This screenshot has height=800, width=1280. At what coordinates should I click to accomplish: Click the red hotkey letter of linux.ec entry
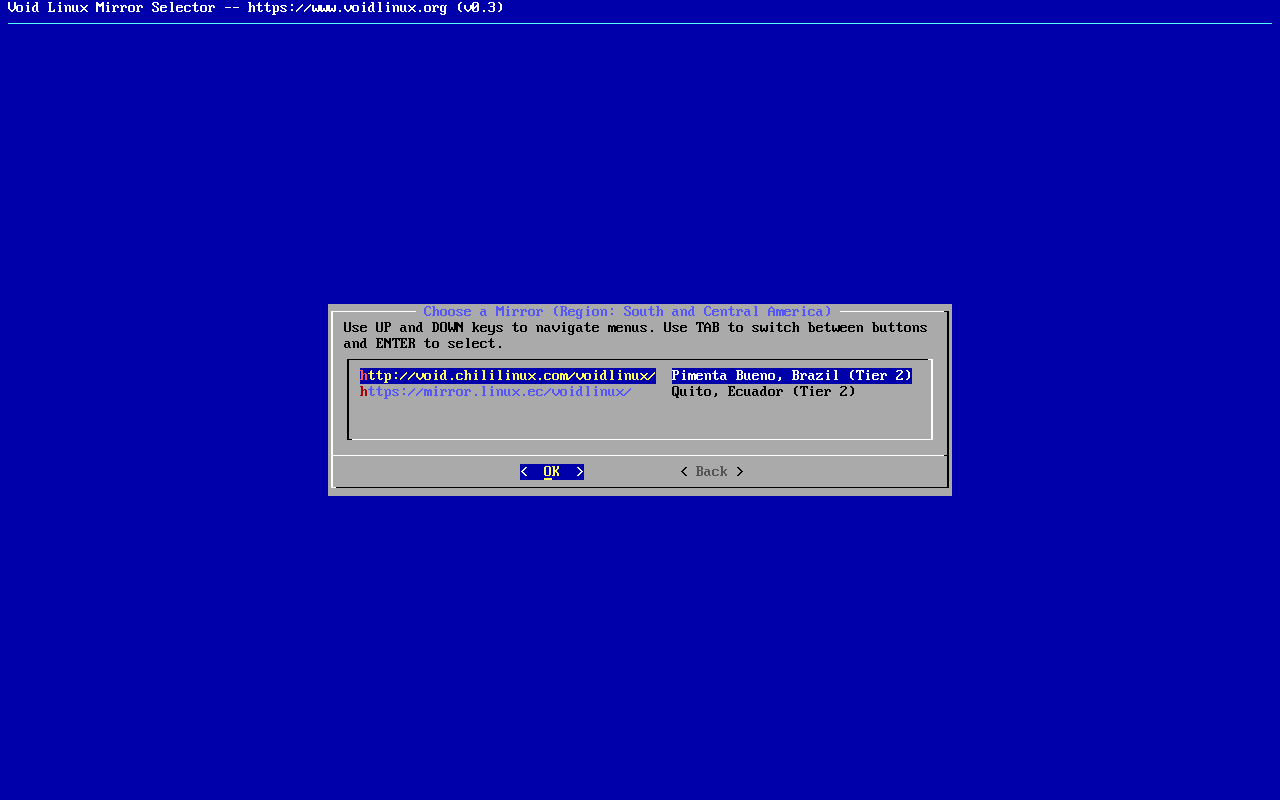click(364, 392)
